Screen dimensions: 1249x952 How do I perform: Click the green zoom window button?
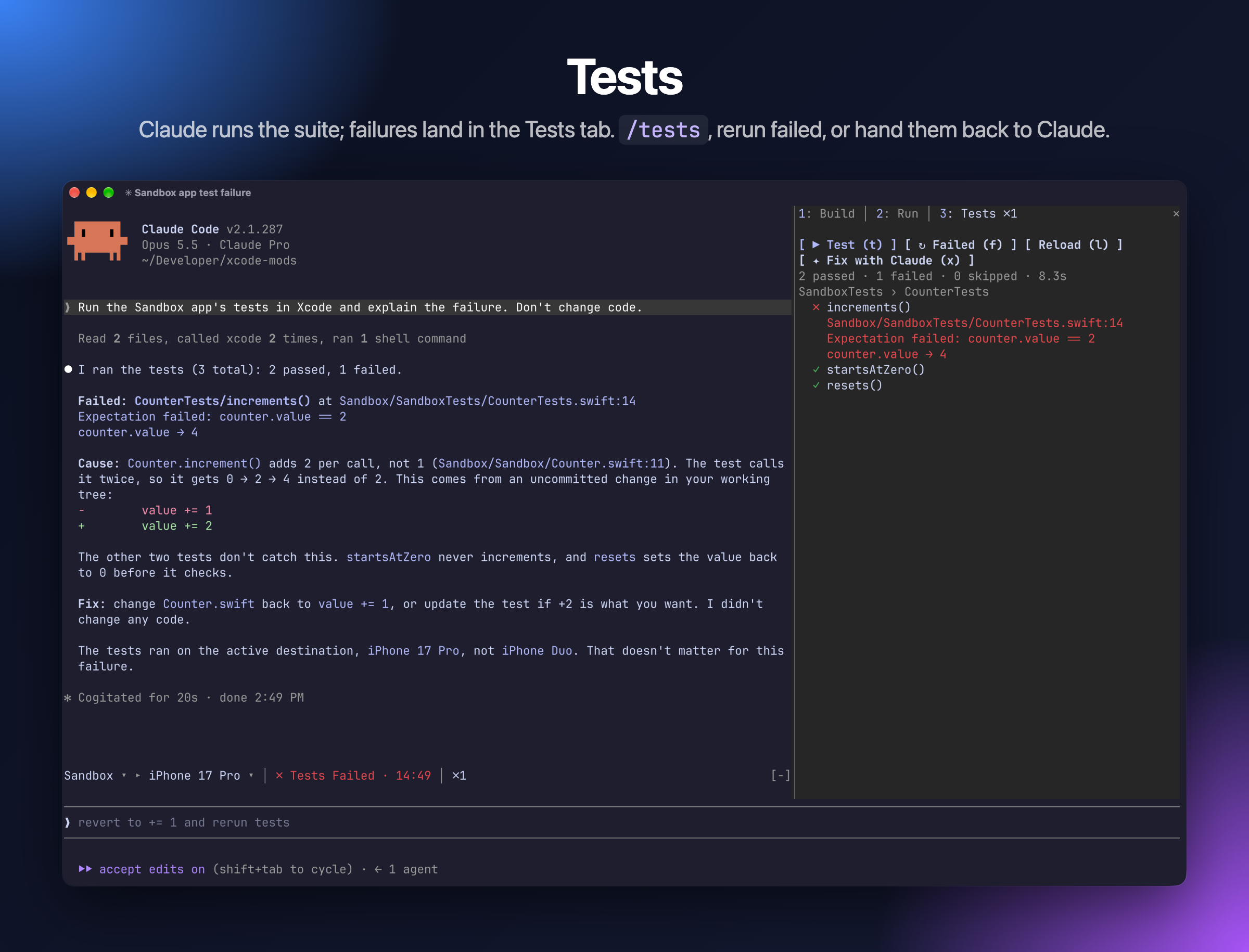click(x=108, y=192)
